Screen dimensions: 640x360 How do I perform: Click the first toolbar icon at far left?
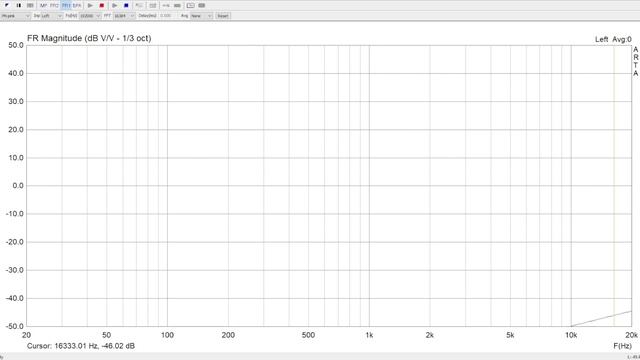(x=7, y=5)
